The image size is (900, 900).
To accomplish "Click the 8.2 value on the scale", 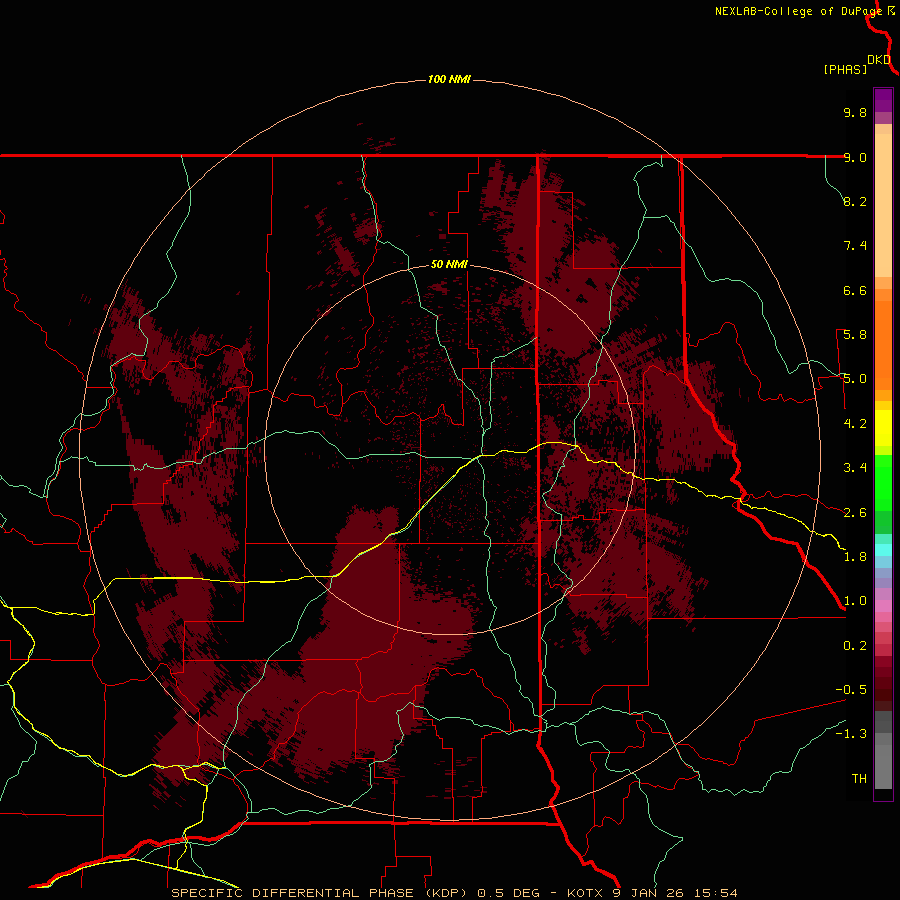I will pos(855,201).
